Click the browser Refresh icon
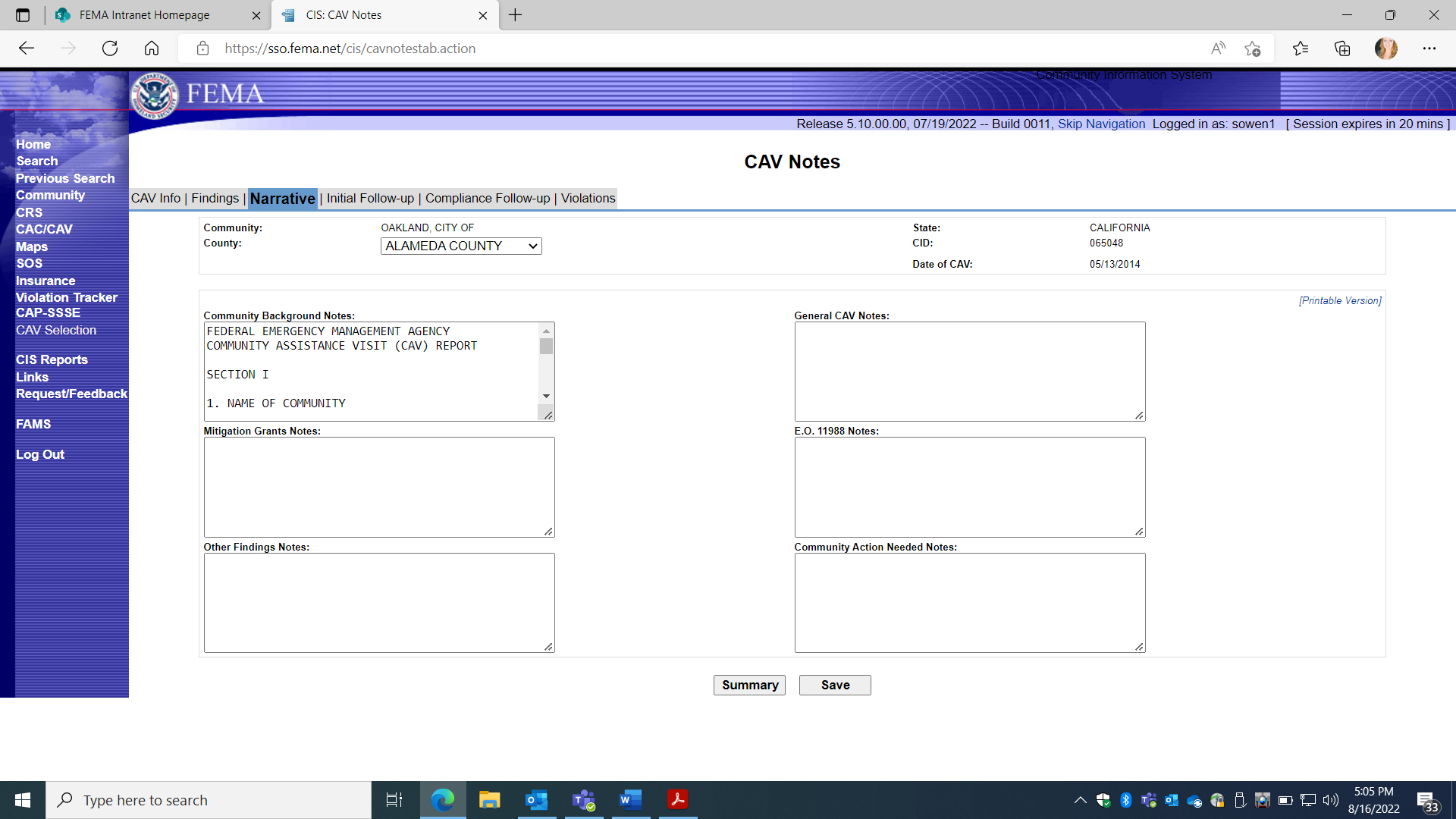This screenshot has height=819, width=1456. (110, 49)
